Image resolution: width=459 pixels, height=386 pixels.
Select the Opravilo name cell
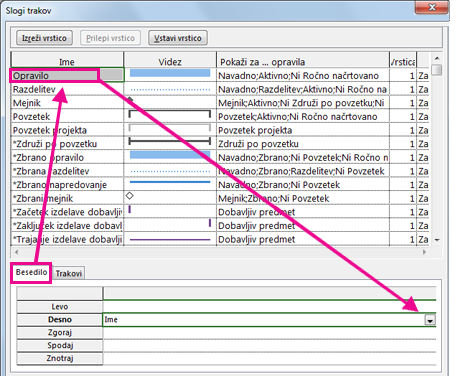[x=67, y=76]
